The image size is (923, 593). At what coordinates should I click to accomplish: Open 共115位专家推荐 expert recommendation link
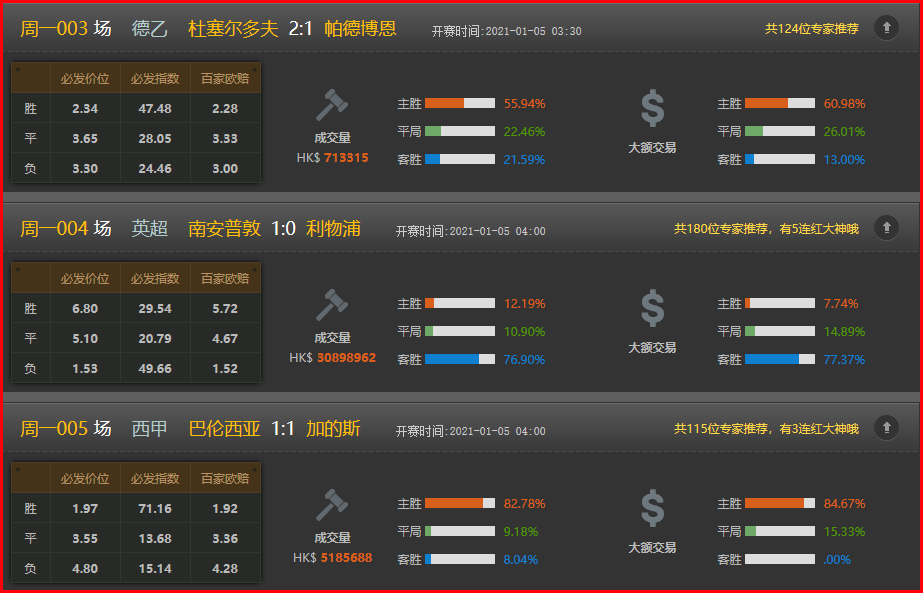tap(766, 429)
